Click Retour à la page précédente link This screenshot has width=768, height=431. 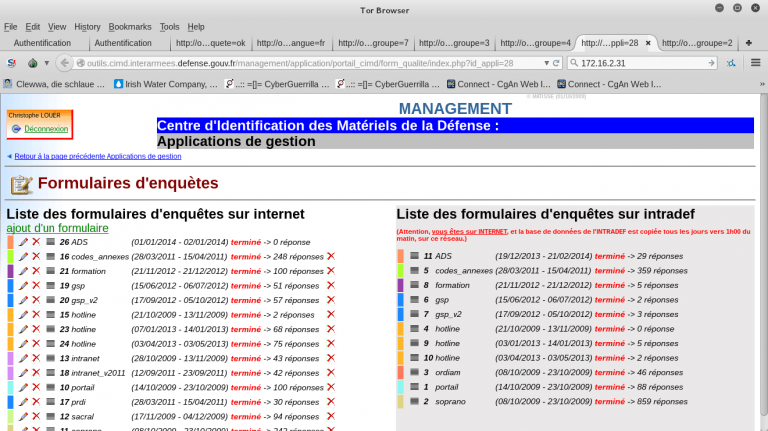[x=98, y=156]
